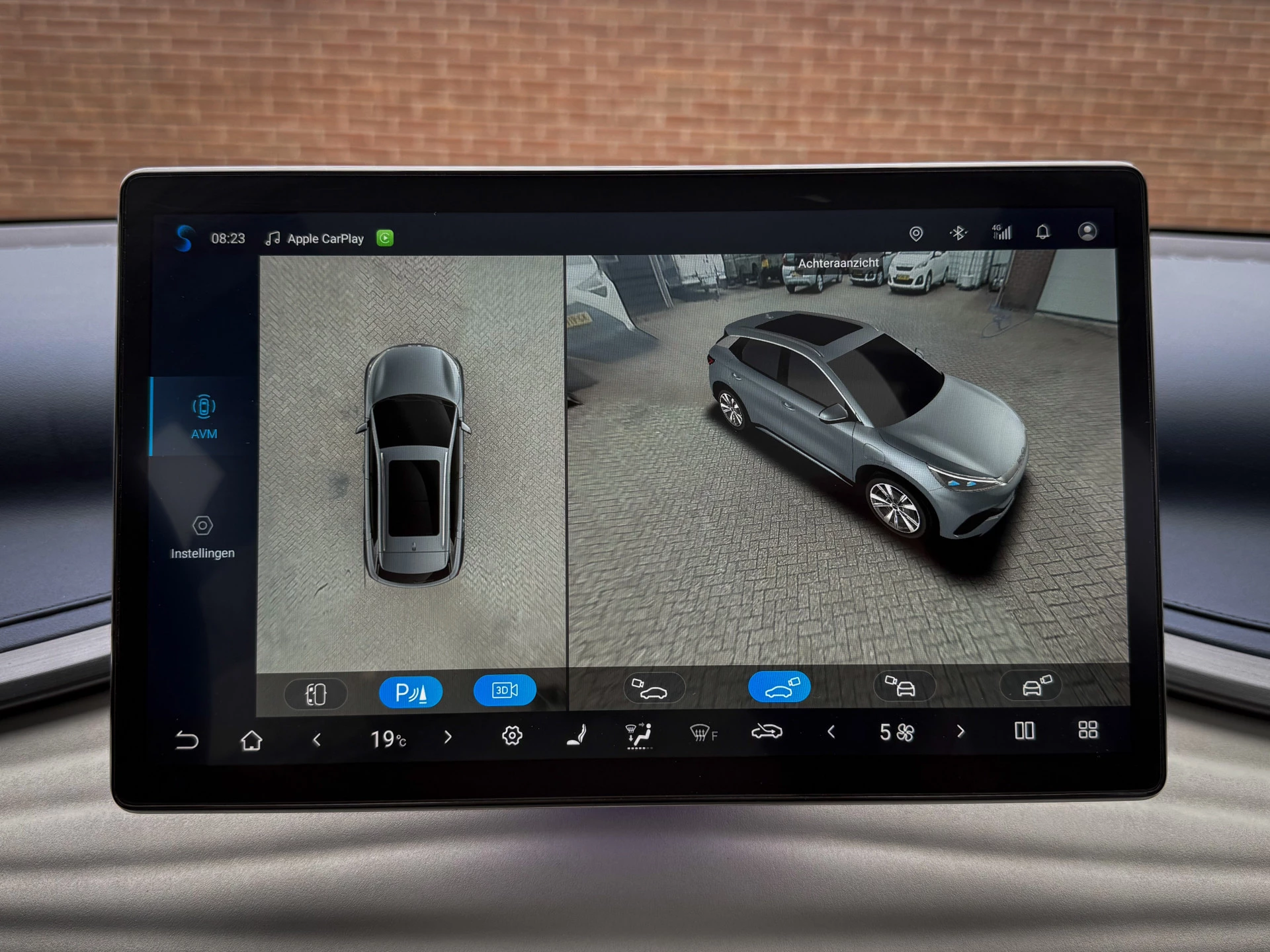Select the highlighted rear-view angle icon
Screen dimensions: 1270x952
click(780, 688)
